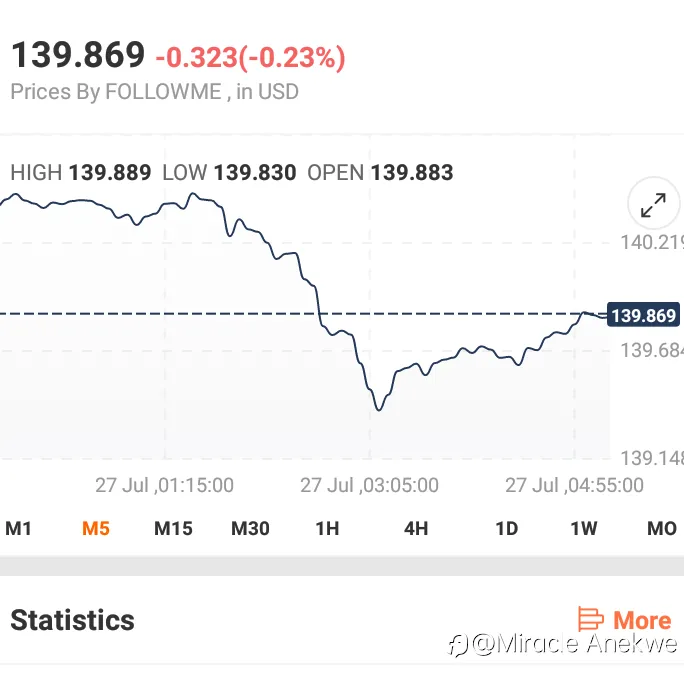This screenshot has width=684, height=684.
Task: Click the red -0.323(-0.23%) change value
Action: (250, 57)
